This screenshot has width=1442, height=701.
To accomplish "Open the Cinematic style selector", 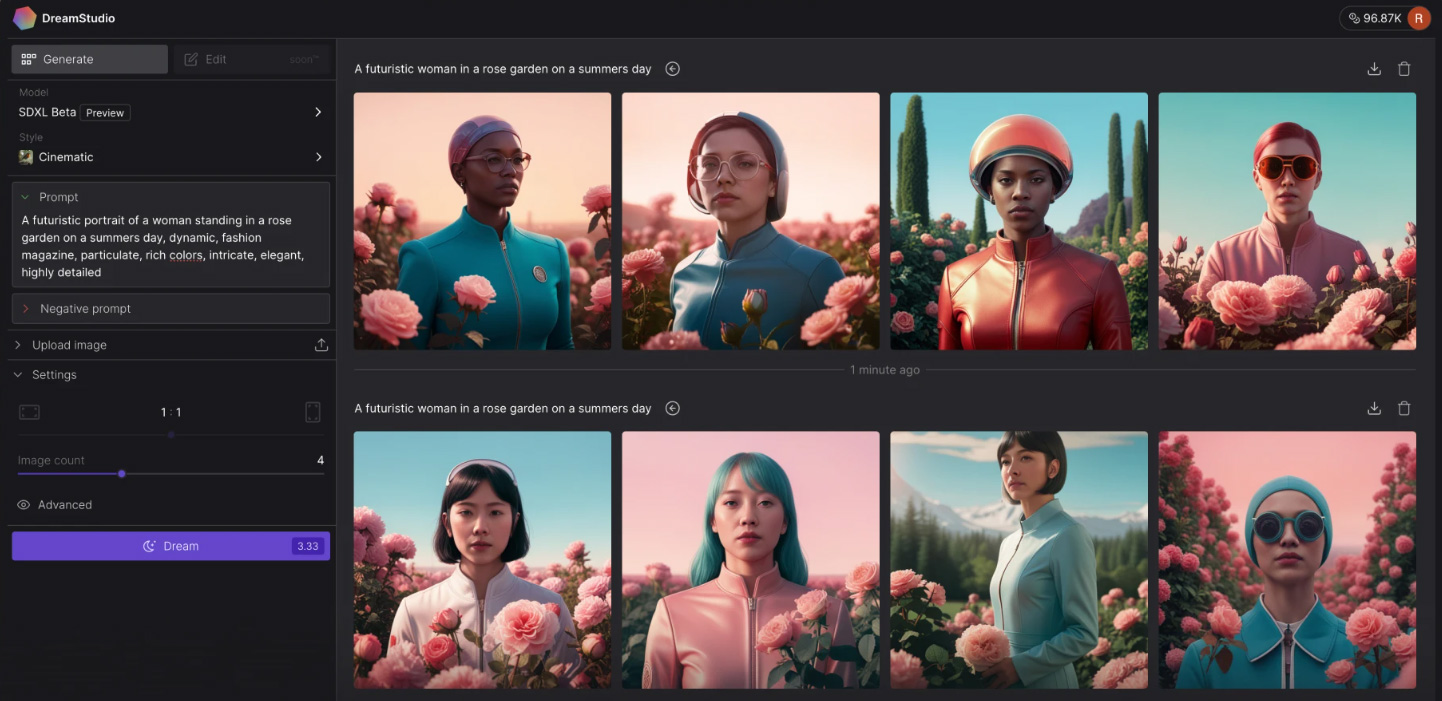I will (171, 157).
